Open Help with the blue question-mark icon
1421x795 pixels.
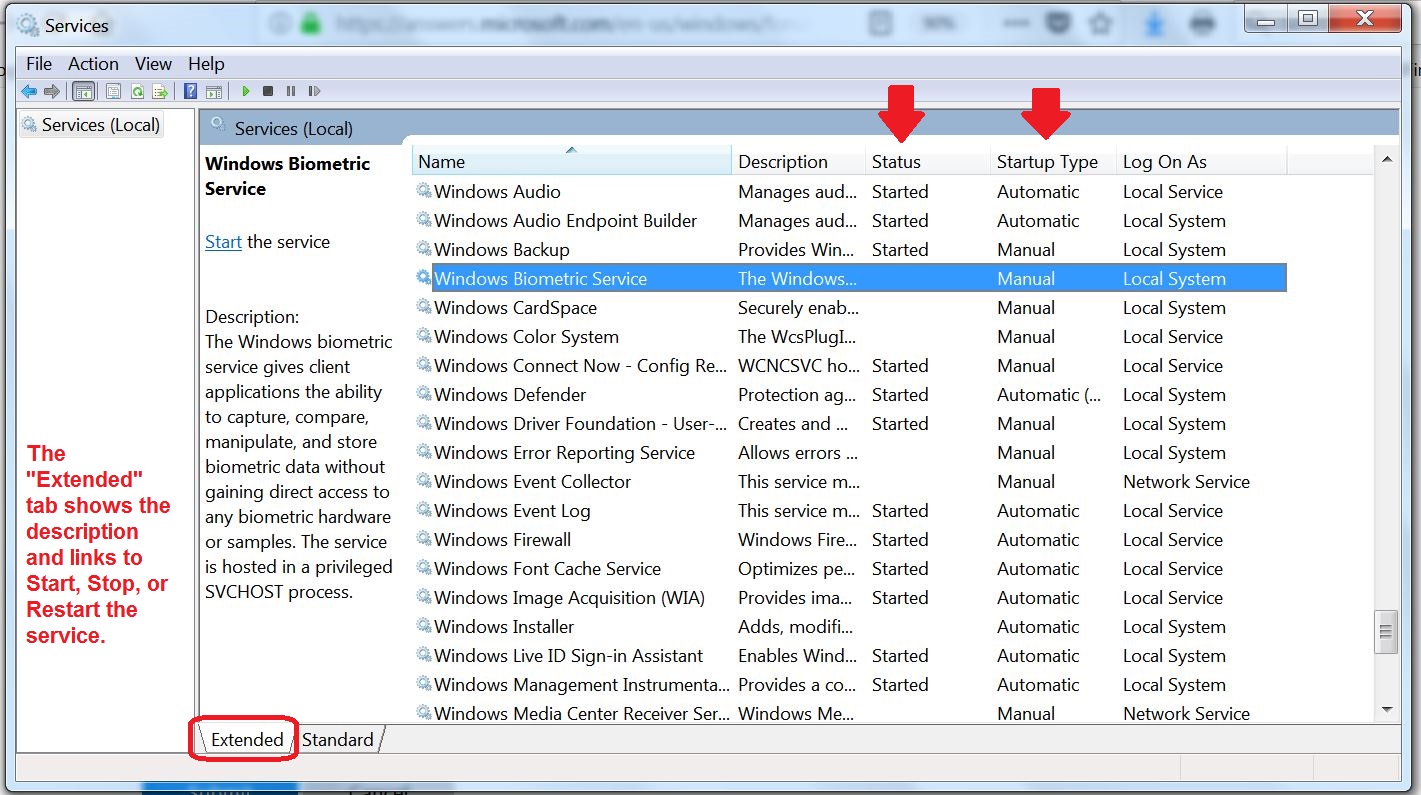(190, 91)
